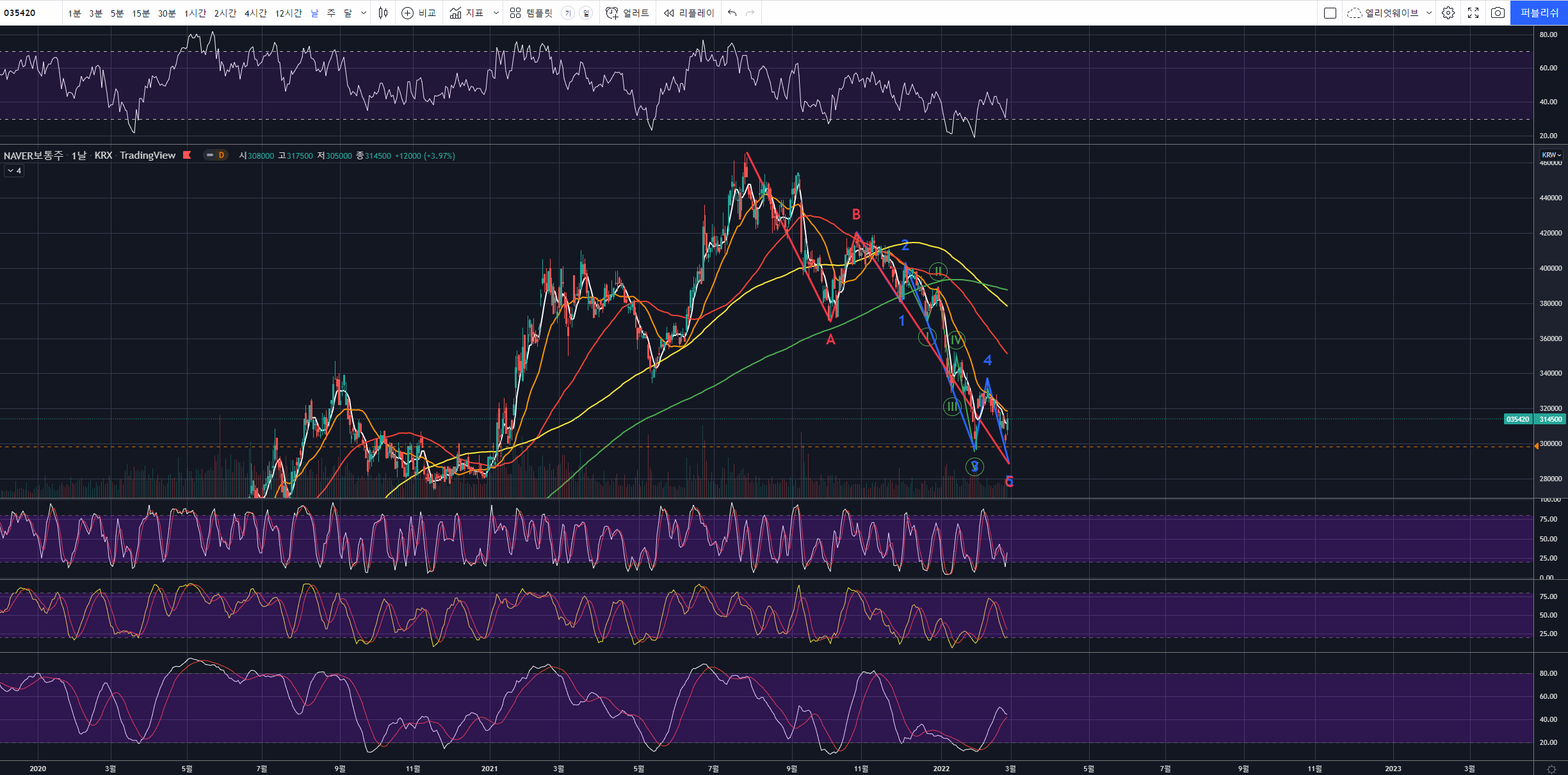This screenshot has height=775, width=1568.
Task: Toggle the 일 indicator template button
Action: coord(586,13)
